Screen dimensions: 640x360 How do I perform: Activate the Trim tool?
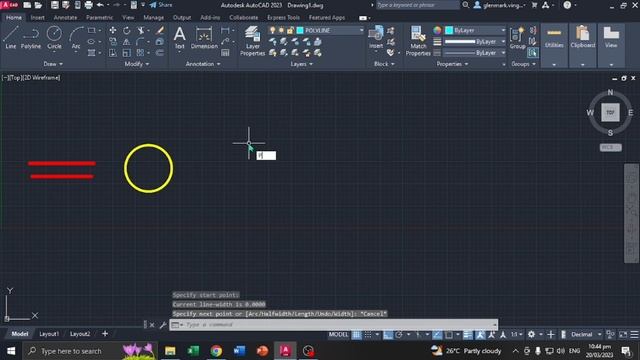pyautogui.click(x=141, y=31)
